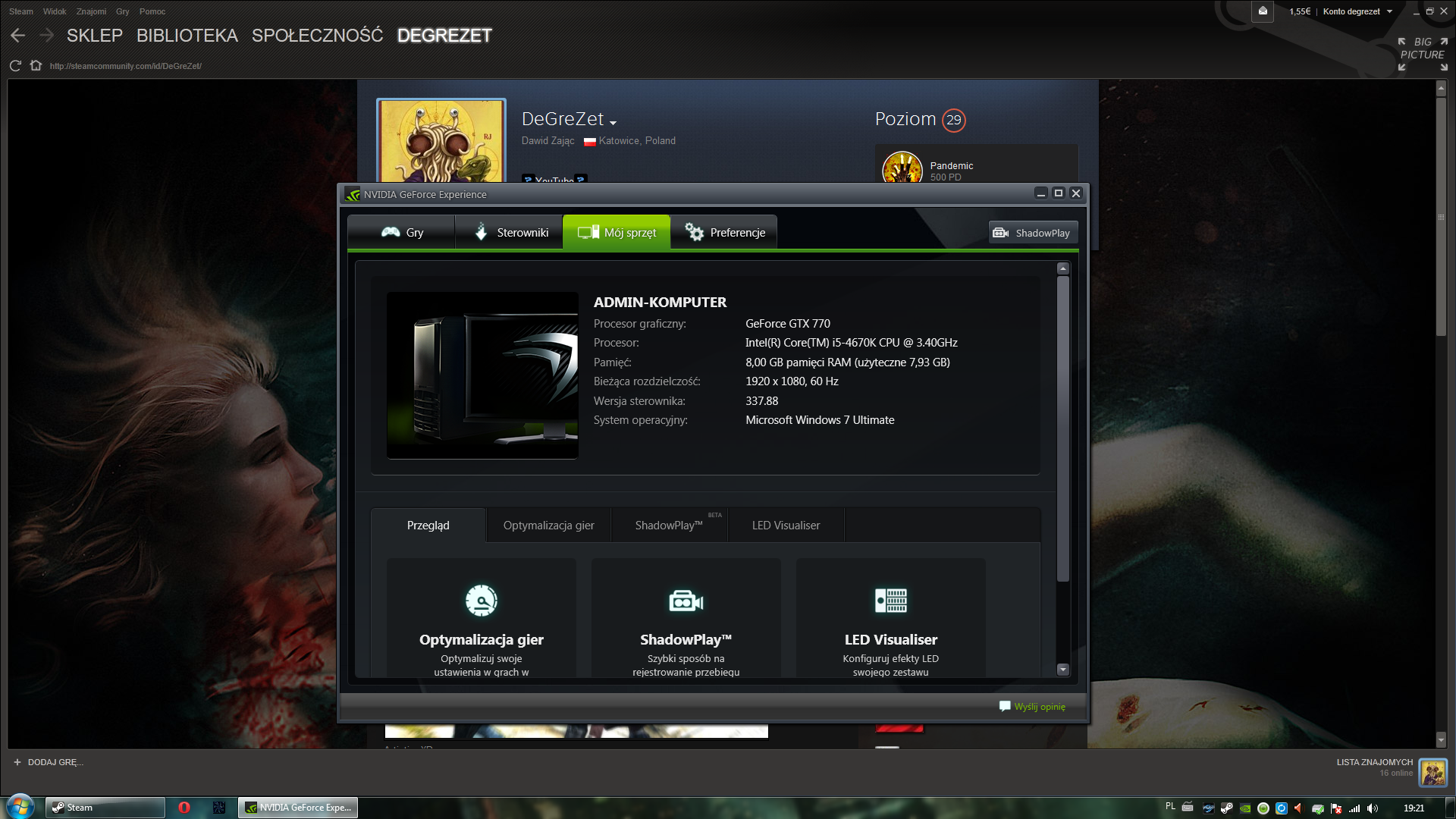
Task: Click the friends list avatar in Steam's bottom corner
Action: (1433, 773)
